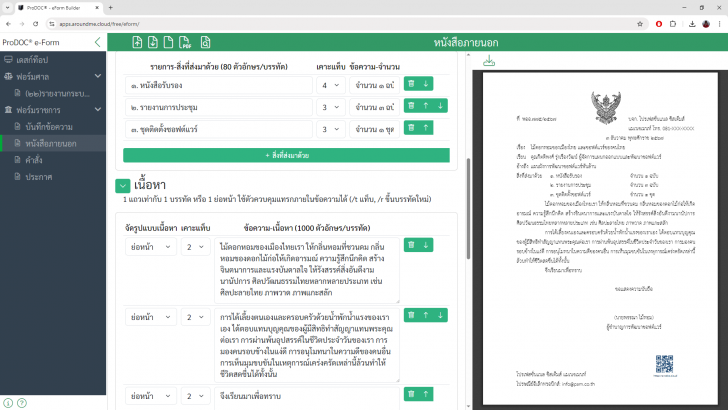Bookmark this page with the star icon
This screenshot has width=728, height=410.
(x=640, y=24)
